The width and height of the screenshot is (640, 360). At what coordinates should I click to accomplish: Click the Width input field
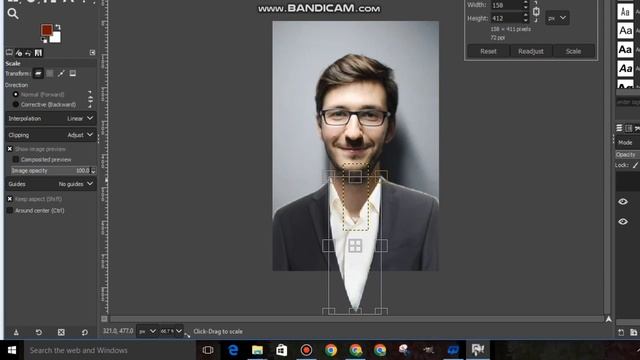[x=506, y=5]
